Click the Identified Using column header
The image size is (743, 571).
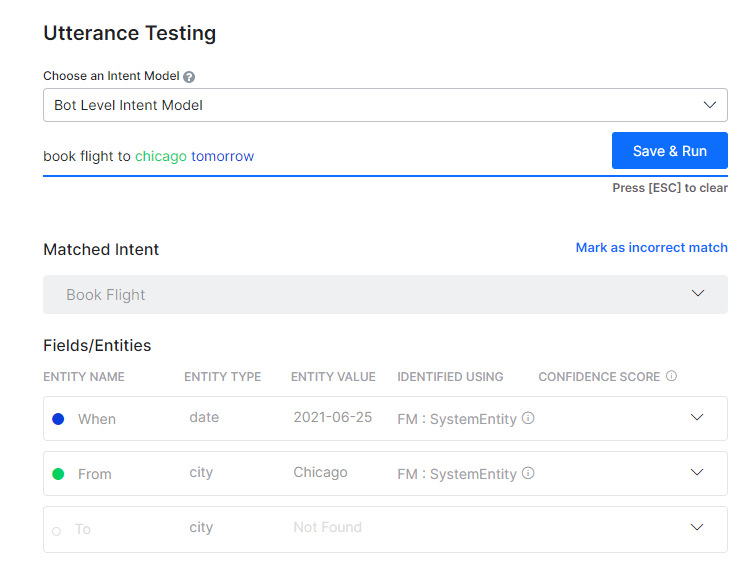(x=450, y=377)
